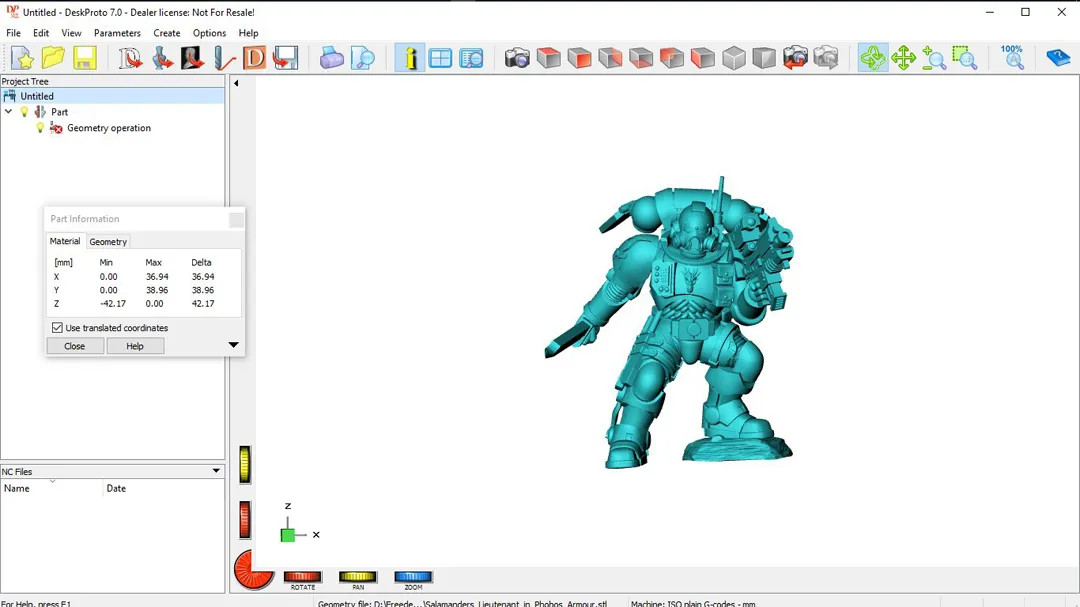Open the Parameters menu

tap(117, 33)
